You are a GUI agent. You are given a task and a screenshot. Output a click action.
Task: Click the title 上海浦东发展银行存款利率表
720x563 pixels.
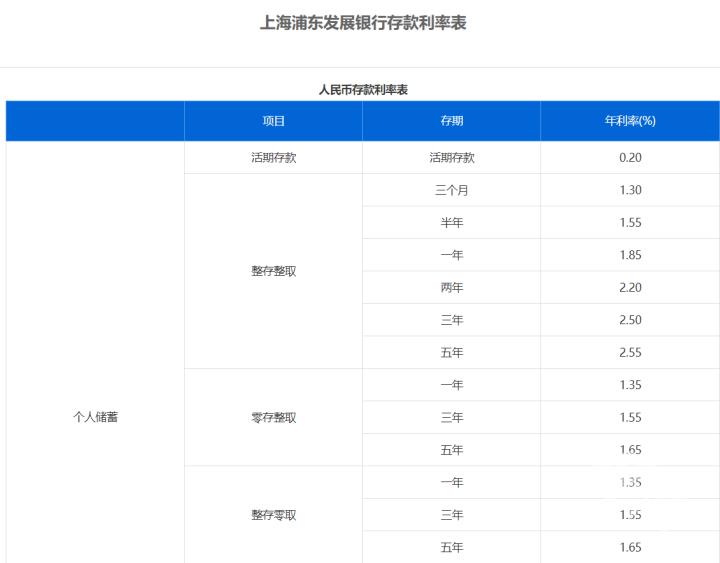[x=363, y=23]
